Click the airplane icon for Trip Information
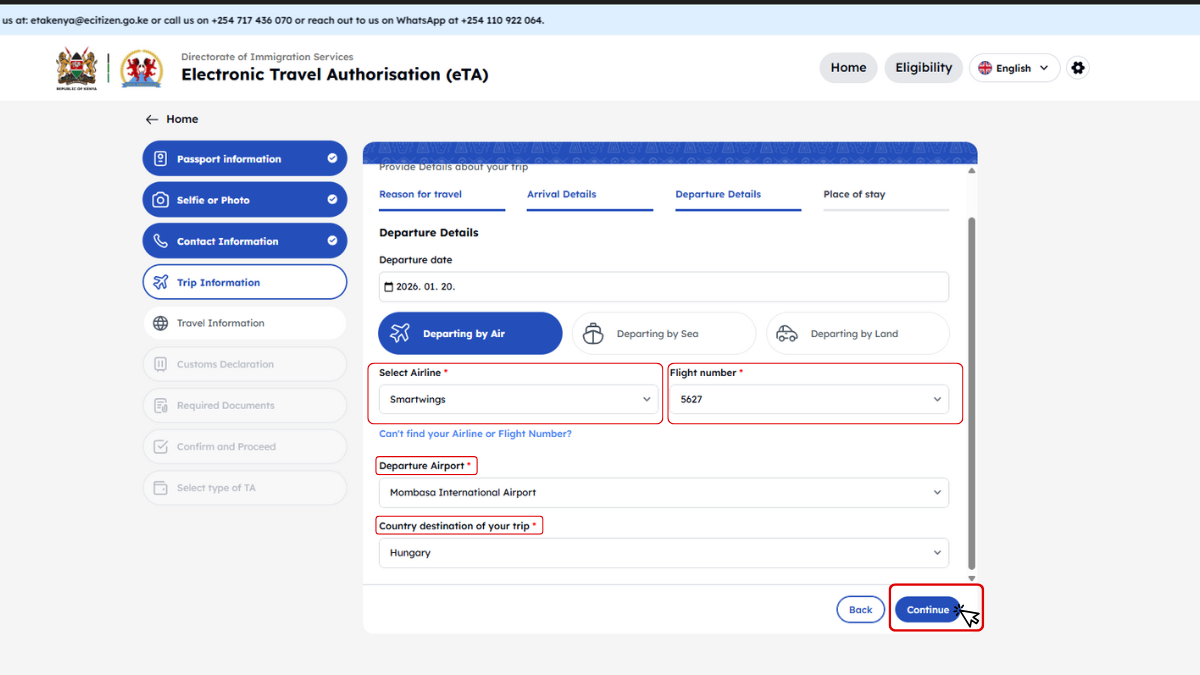 160,282
